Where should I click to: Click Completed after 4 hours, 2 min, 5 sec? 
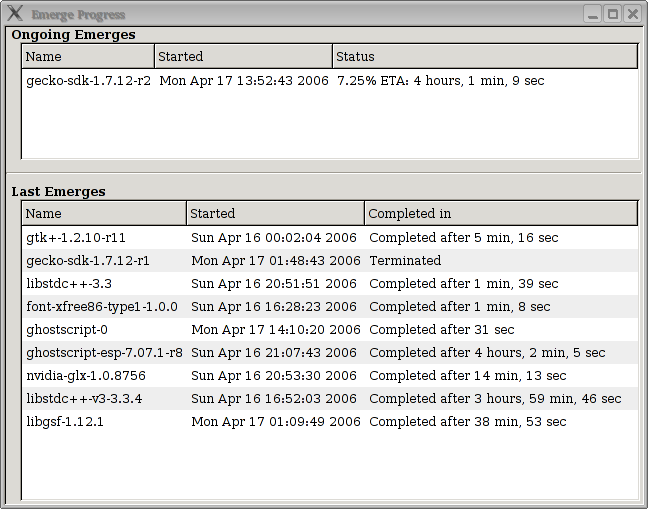pyautogui.click(x=487, y=352)
